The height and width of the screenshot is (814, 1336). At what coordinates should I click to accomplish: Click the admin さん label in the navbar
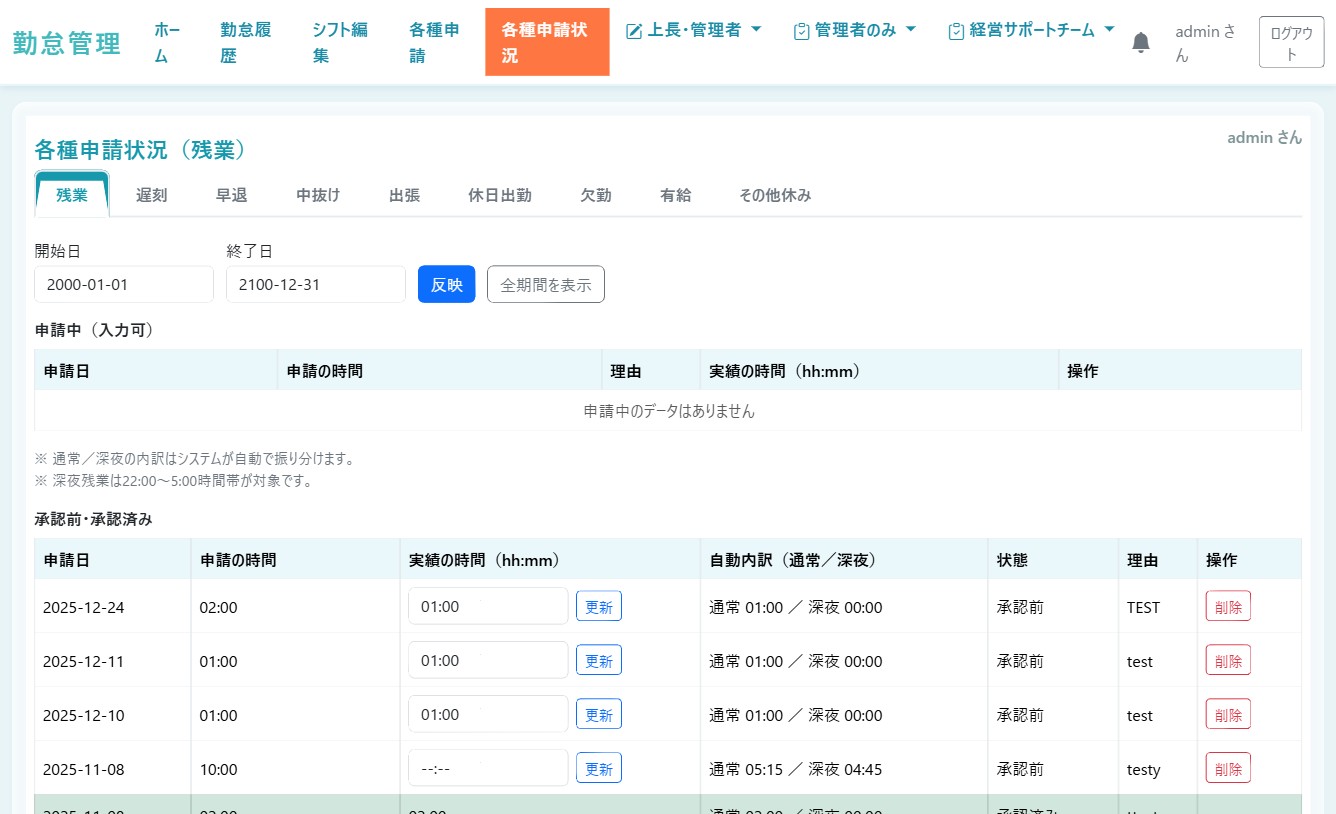(x=1205, y=43)
